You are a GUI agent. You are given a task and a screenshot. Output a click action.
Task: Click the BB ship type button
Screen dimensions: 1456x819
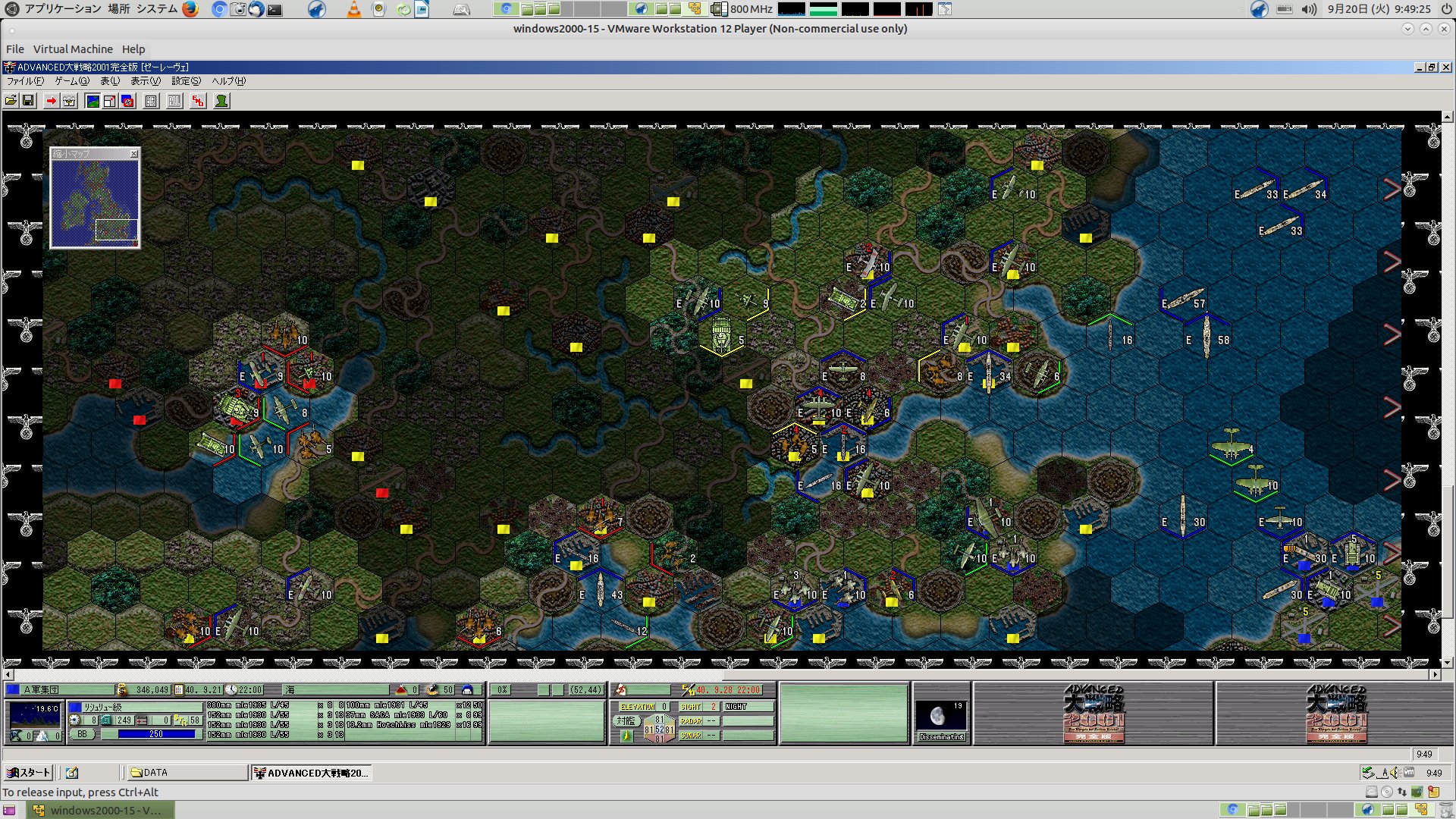coord(82,734)
